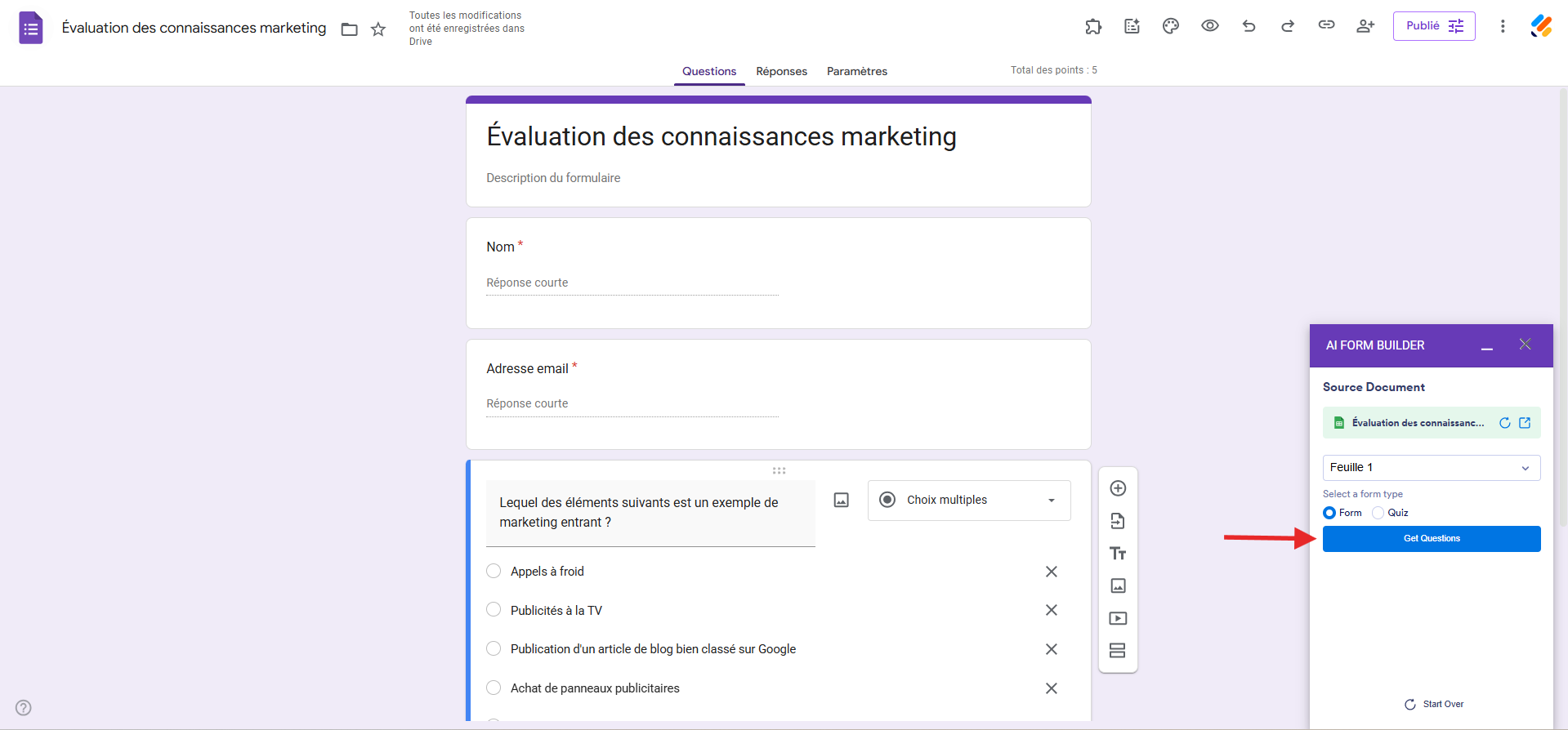Open the 'Feuille 1' sheet dropdown

click(x=1432, y=468)
